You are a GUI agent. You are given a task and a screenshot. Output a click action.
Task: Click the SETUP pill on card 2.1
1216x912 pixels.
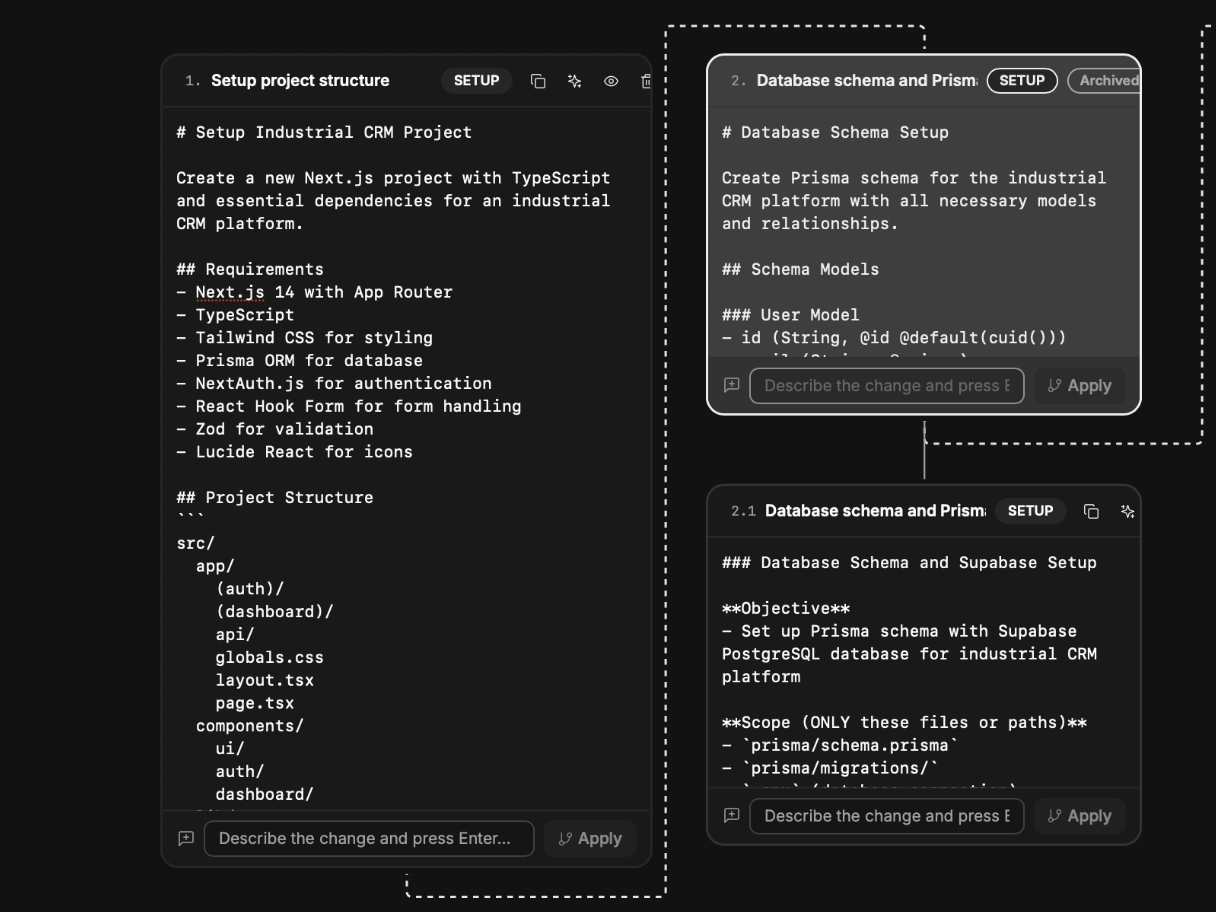pos(1030,511)
